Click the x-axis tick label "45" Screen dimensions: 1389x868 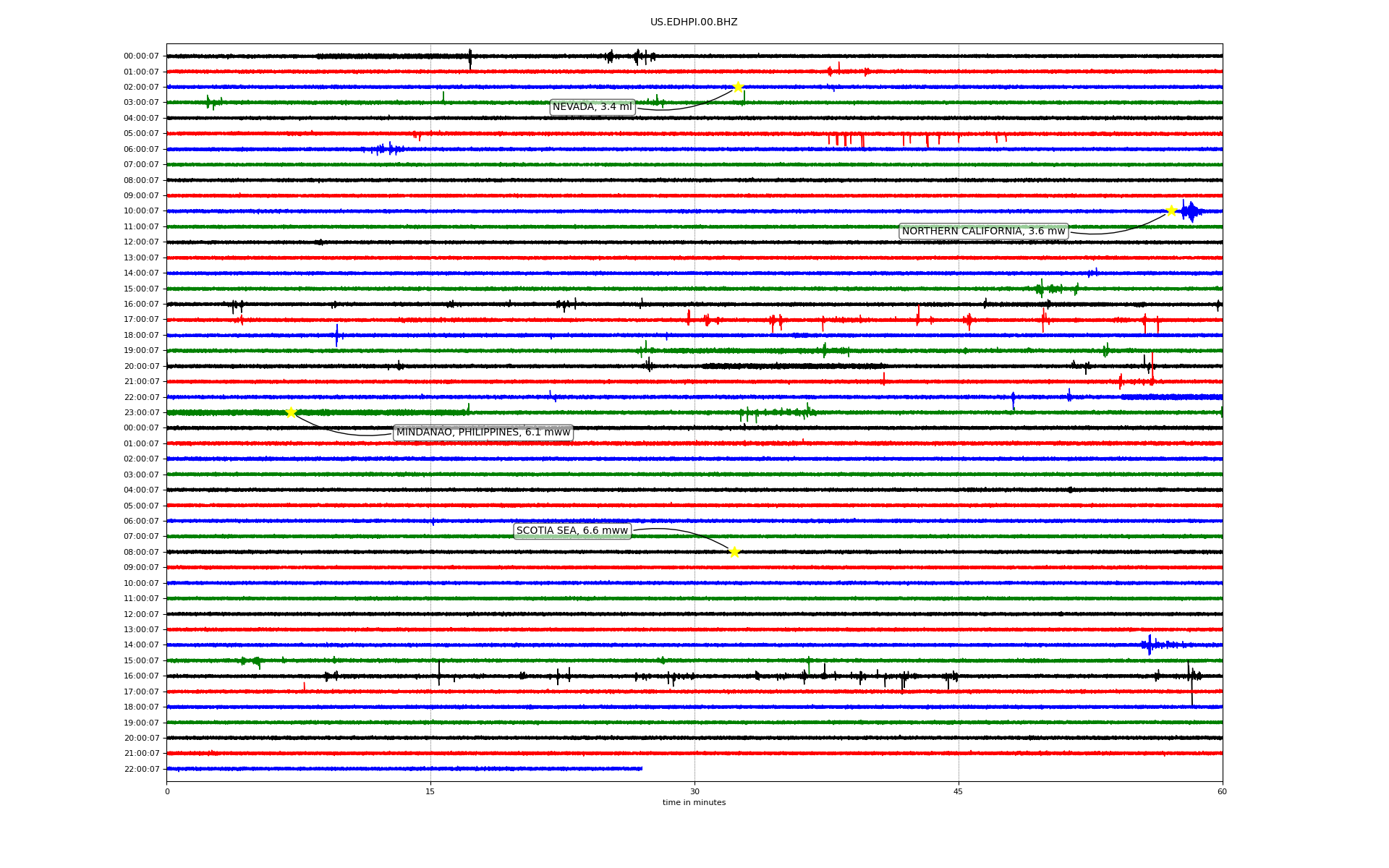[959, 791]
